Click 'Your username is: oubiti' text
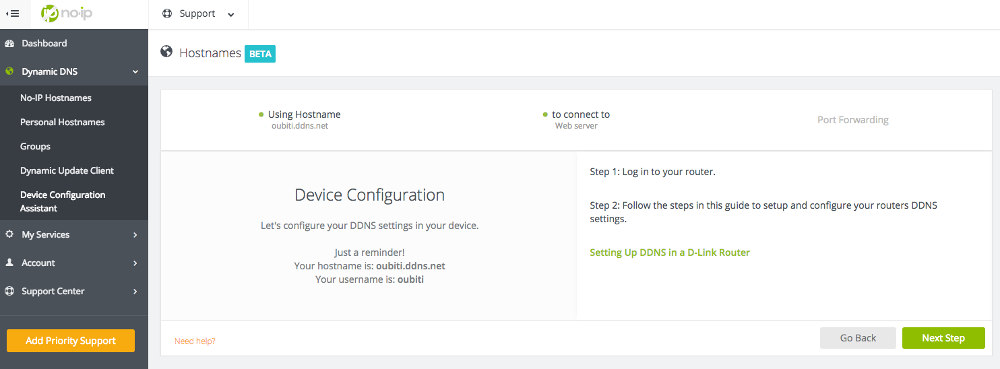1000x369 pixels. click(x=370, y=279)
